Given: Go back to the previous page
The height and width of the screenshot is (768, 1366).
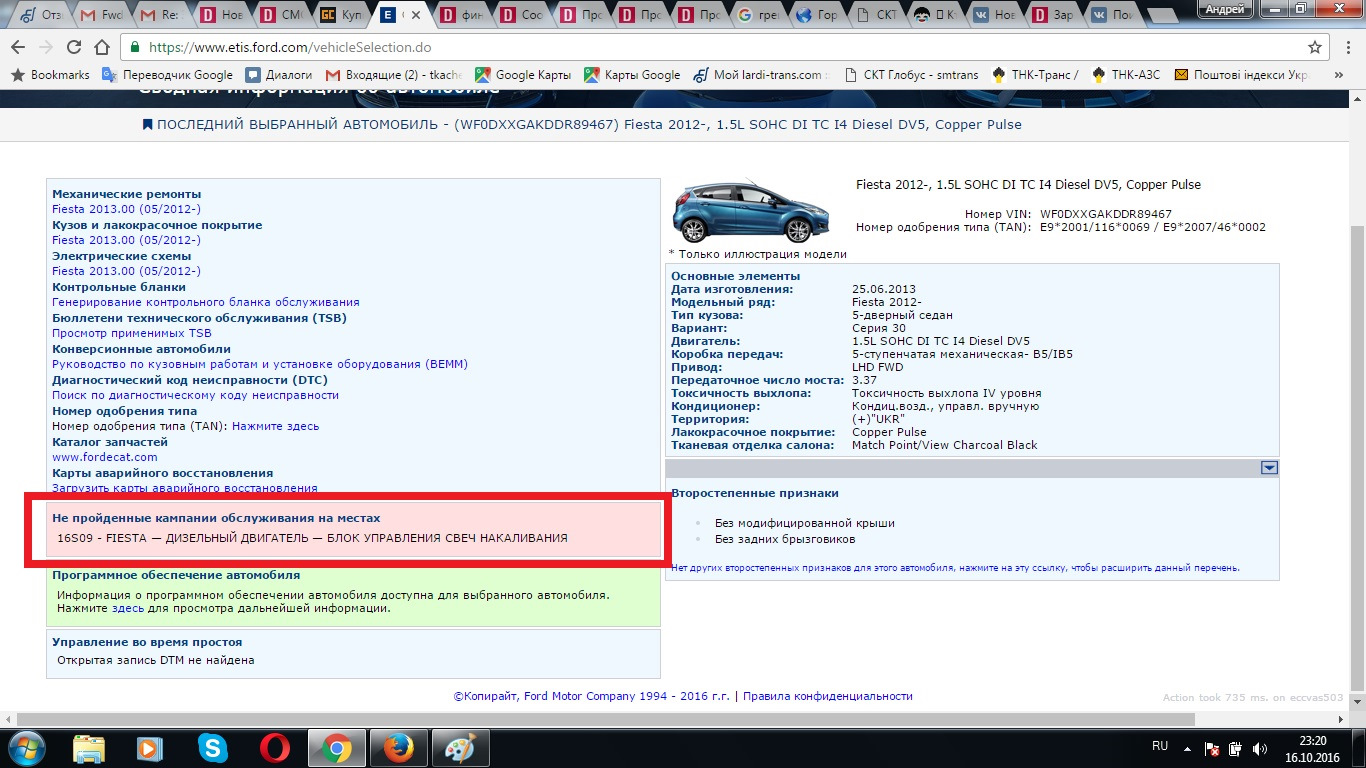Looking at the screenshot, I should pyautogui.click(x=18, y=47).
